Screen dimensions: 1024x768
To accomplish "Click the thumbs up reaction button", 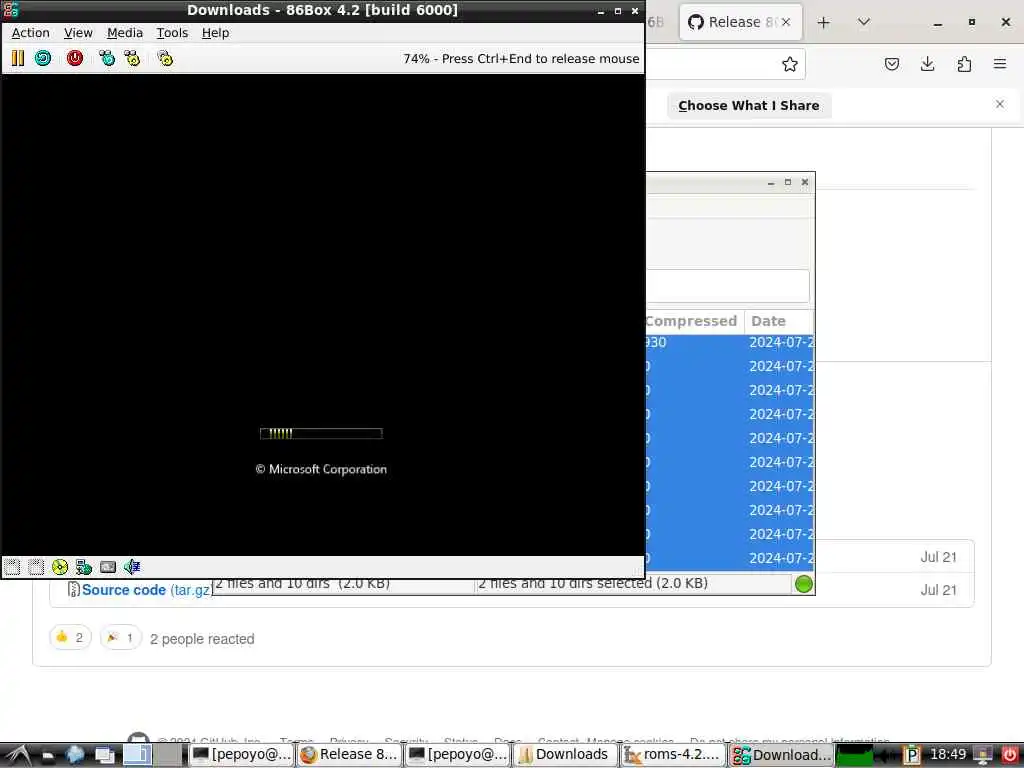I will click(71, 637).
